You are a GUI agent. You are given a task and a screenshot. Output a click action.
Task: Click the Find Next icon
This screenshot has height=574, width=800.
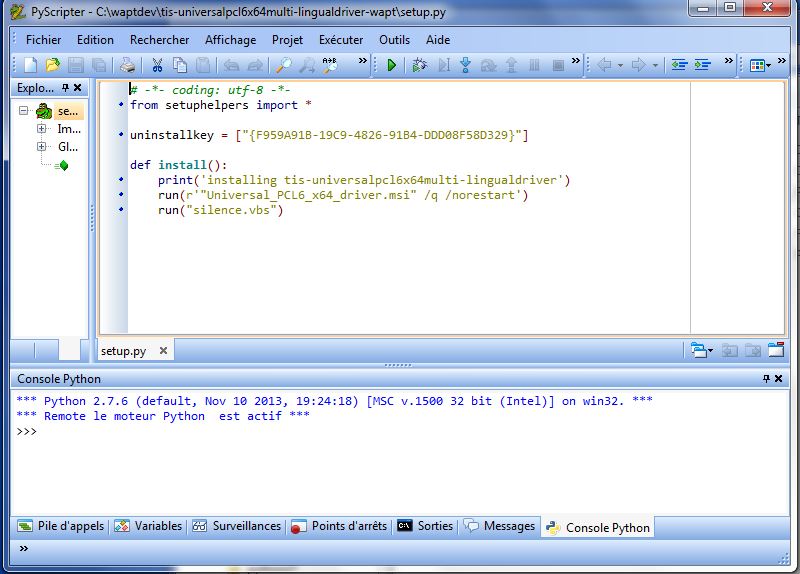[307, 65]
